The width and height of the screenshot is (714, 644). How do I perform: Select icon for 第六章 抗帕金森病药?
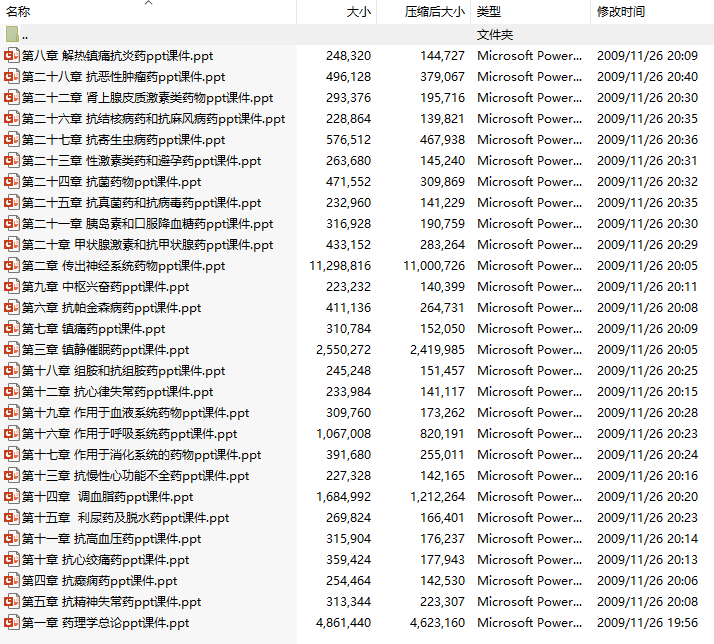[12, 307]
